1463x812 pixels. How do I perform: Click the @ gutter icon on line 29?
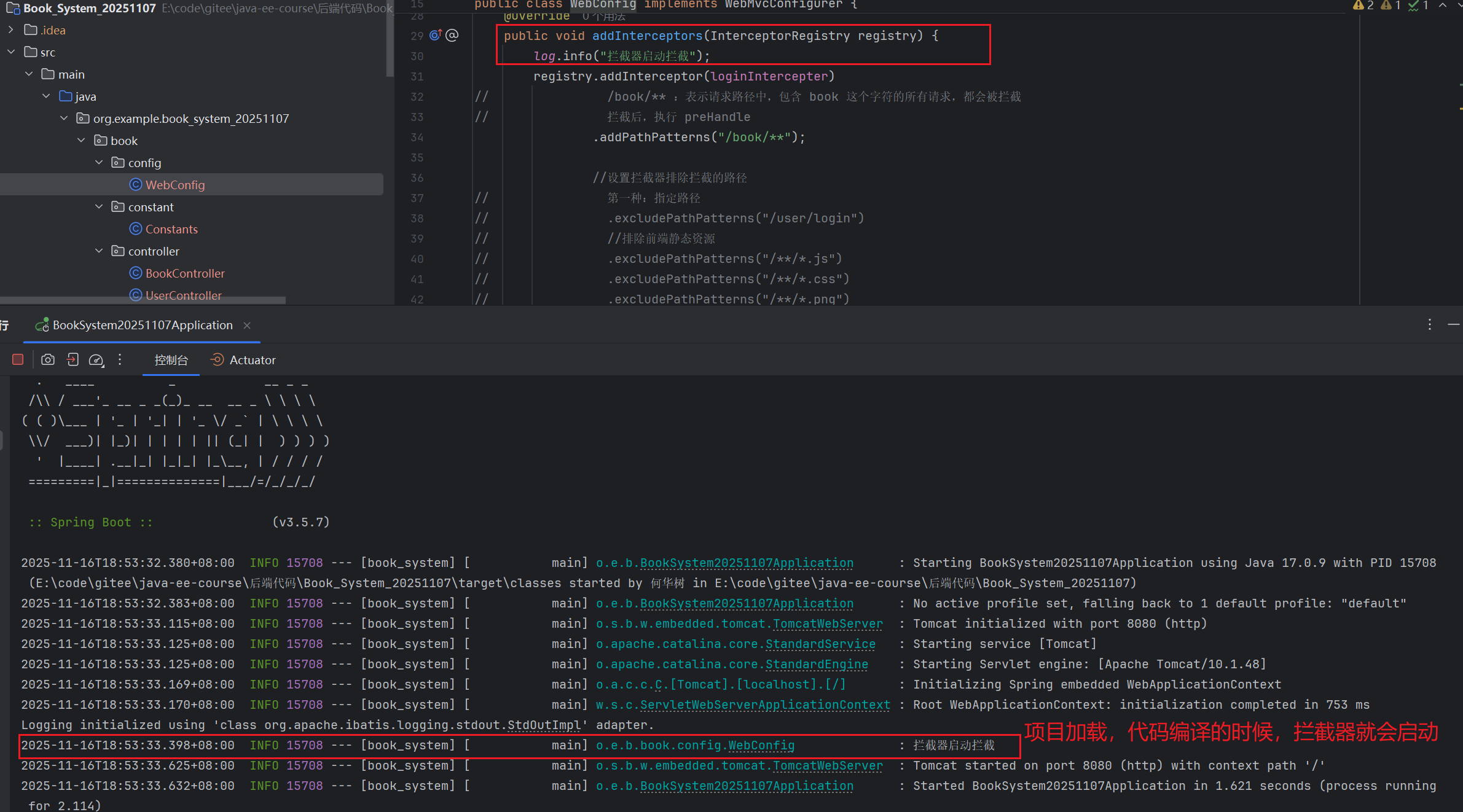click(x=452, y=36)
